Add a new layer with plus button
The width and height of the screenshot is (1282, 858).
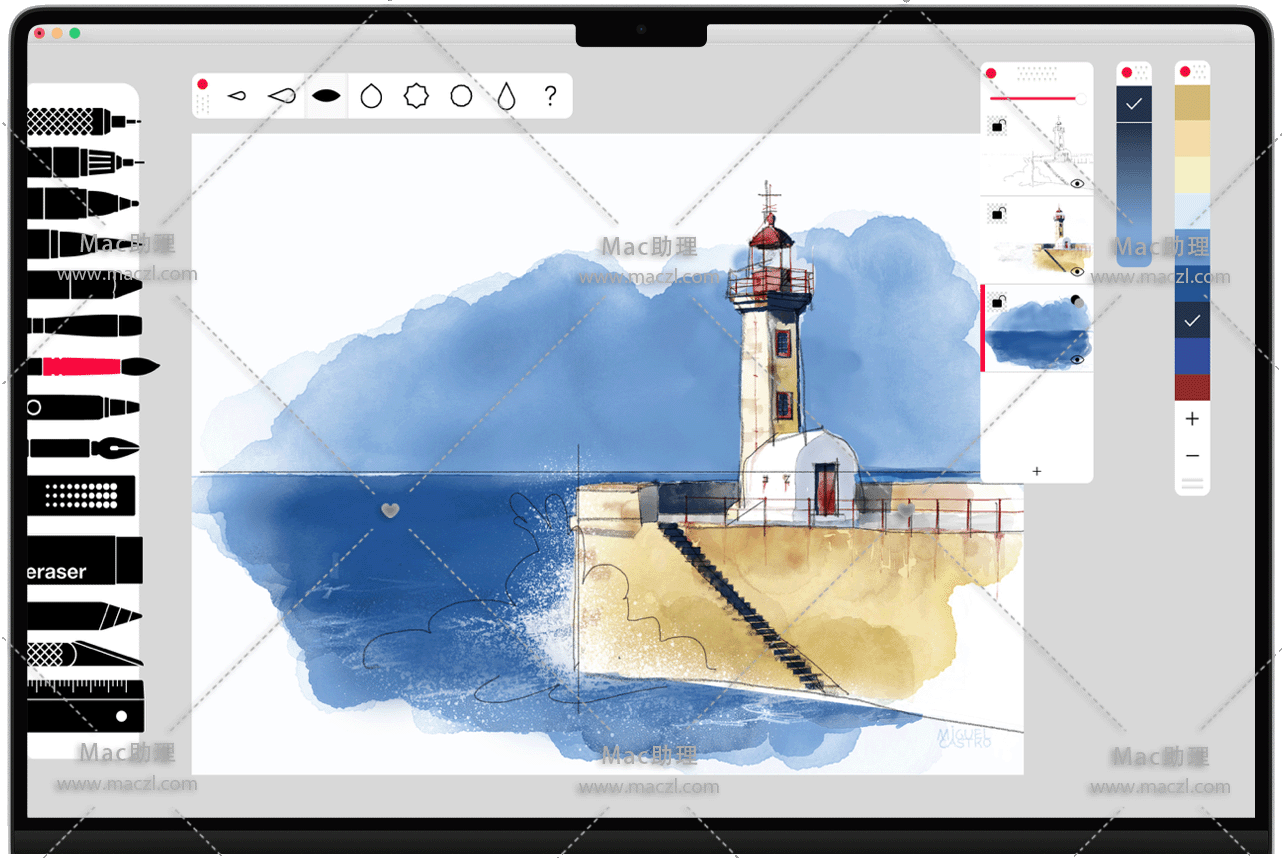click(1037, 471)
